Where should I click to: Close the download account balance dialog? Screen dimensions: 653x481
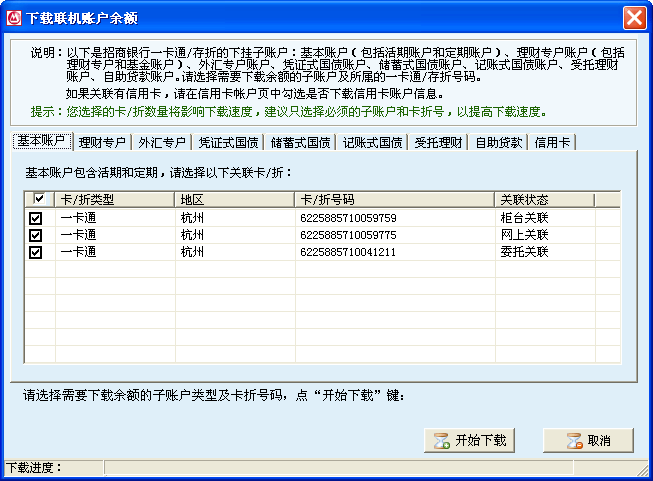(633, 17)
